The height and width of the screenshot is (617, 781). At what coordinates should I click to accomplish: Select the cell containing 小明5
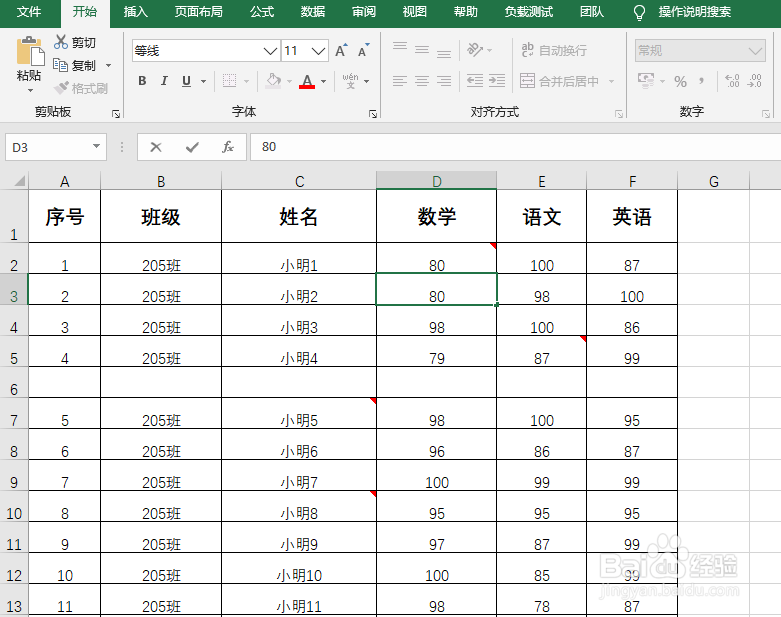[x=299, y=413]
